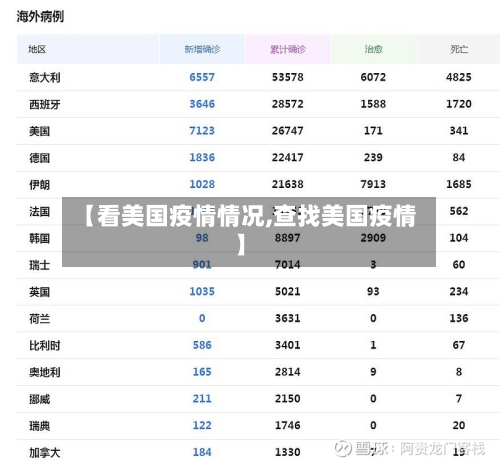Click cumulative cases value 5021
This screenshot has width=500, height=464.
(x=288, y=292)
